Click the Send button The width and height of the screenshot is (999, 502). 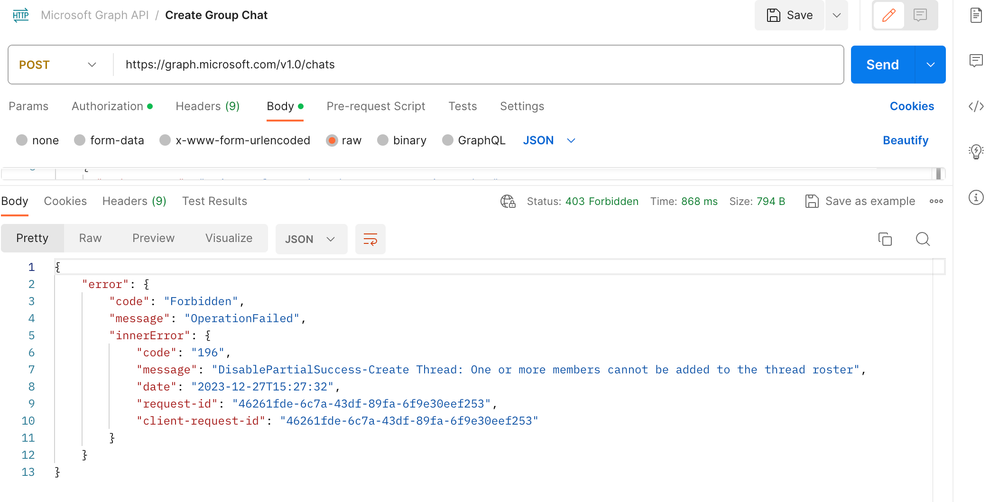point(883,64)
